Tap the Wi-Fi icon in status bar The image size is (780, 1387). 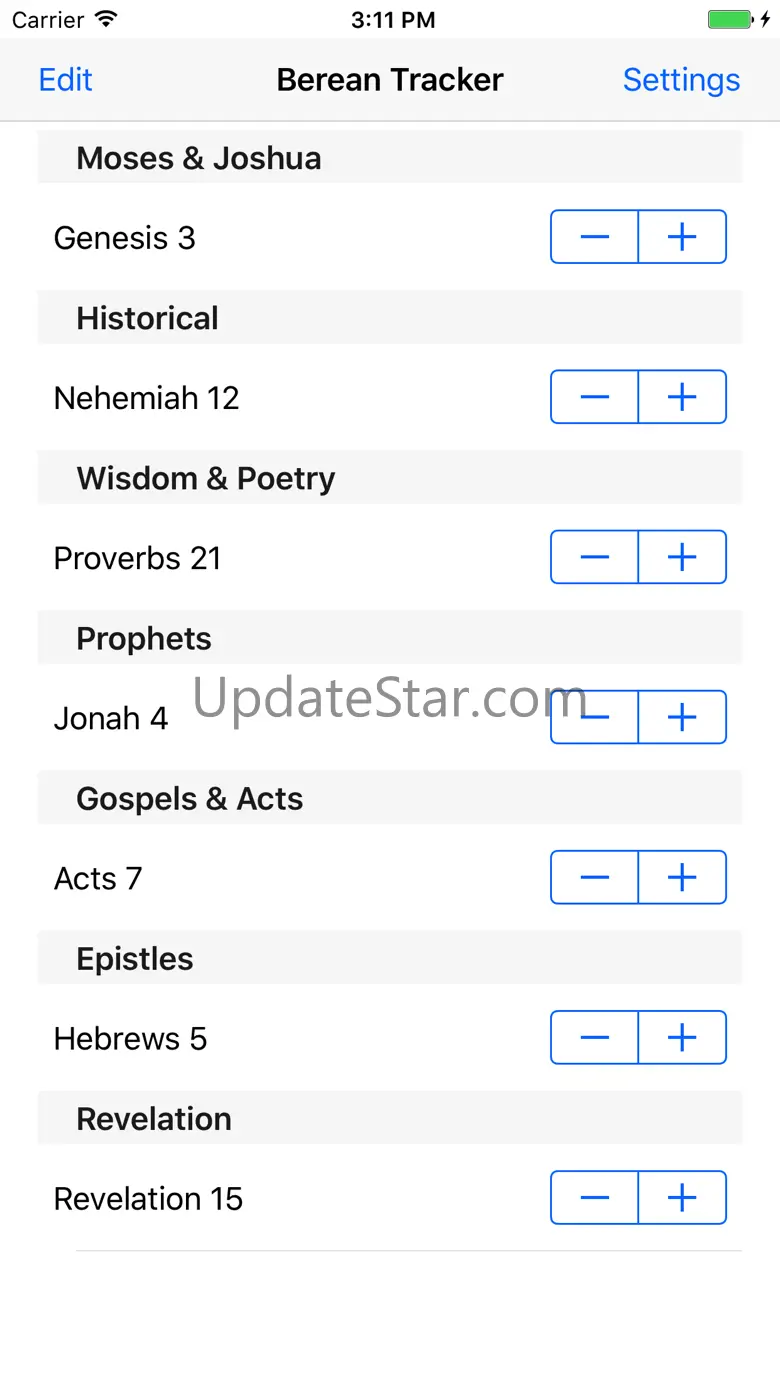click(x=105, y=20)
